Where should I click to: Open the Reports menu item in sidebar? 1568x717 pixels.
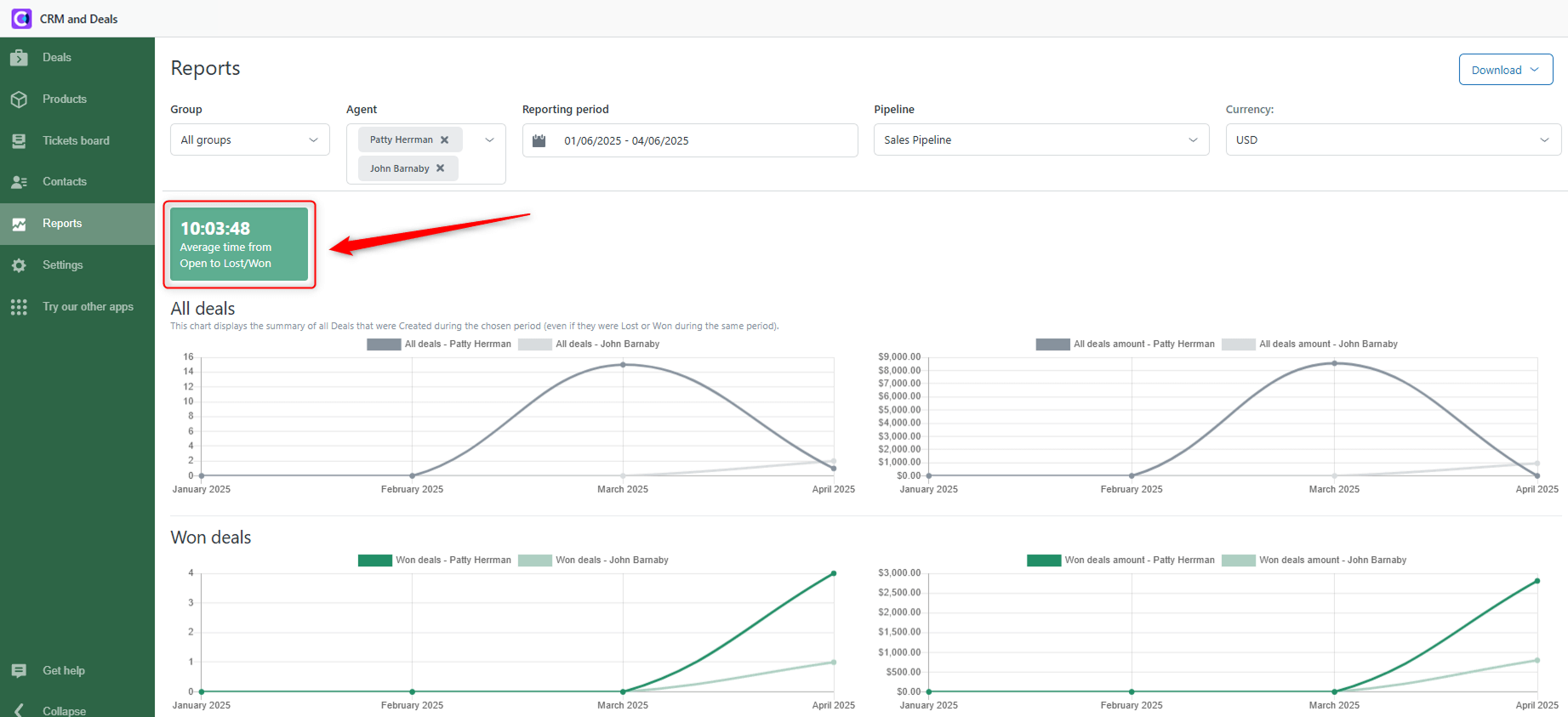click(62, 224)
